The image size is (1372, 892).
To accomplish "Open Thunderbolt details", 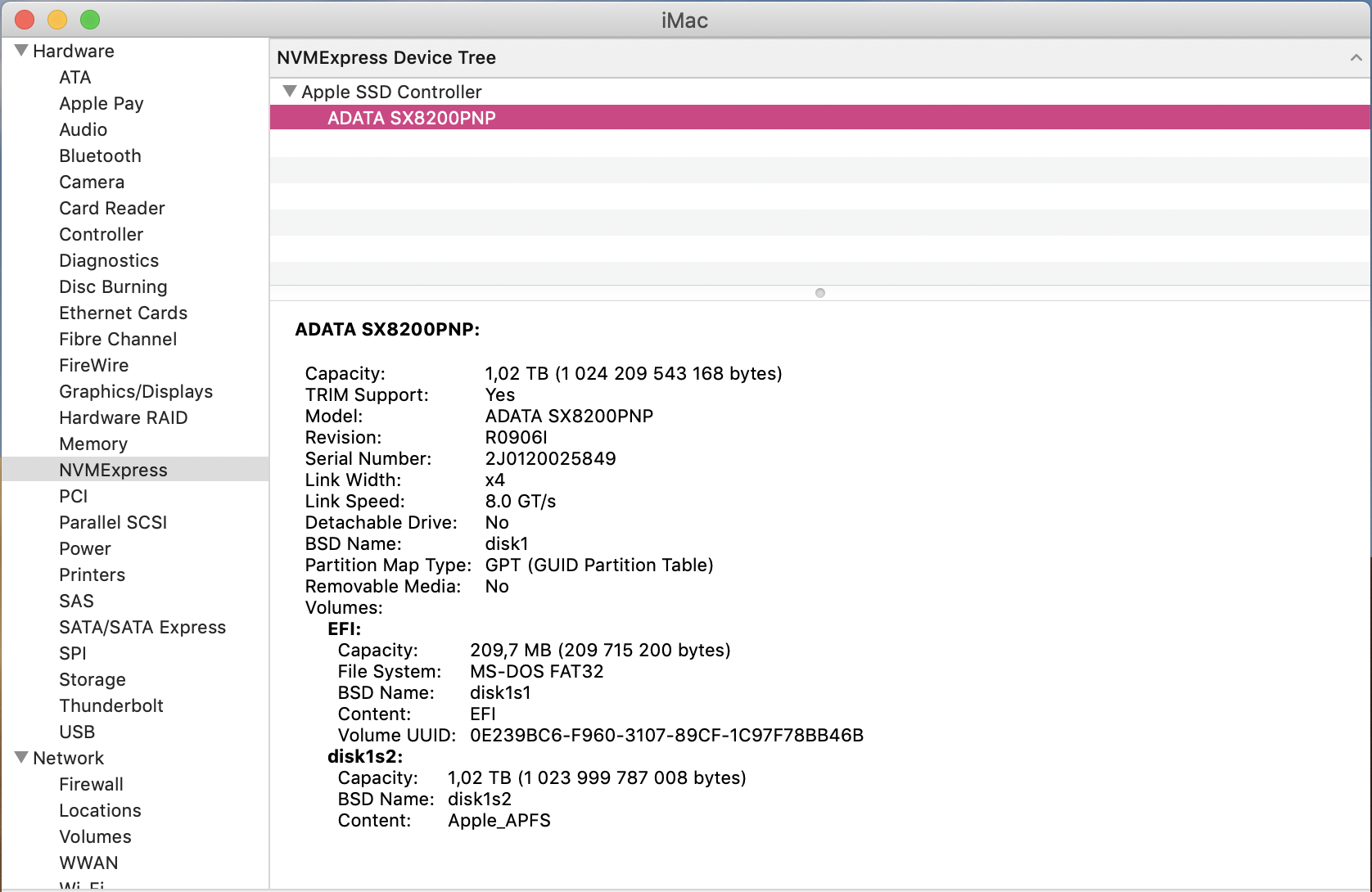I will point(111,705).
